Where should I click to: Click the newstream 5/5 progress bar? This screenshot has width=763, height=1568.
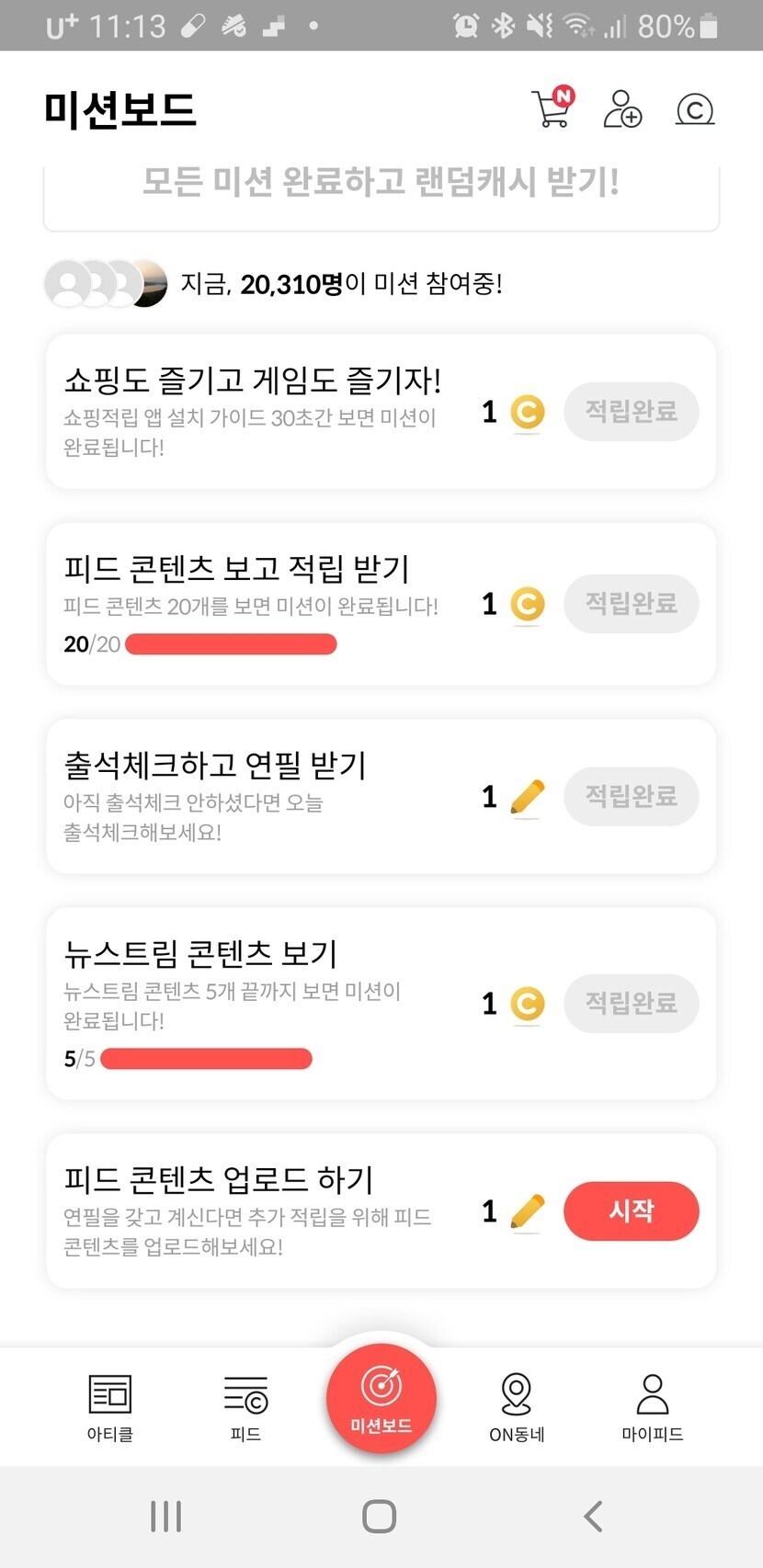tap(206, 1059)
